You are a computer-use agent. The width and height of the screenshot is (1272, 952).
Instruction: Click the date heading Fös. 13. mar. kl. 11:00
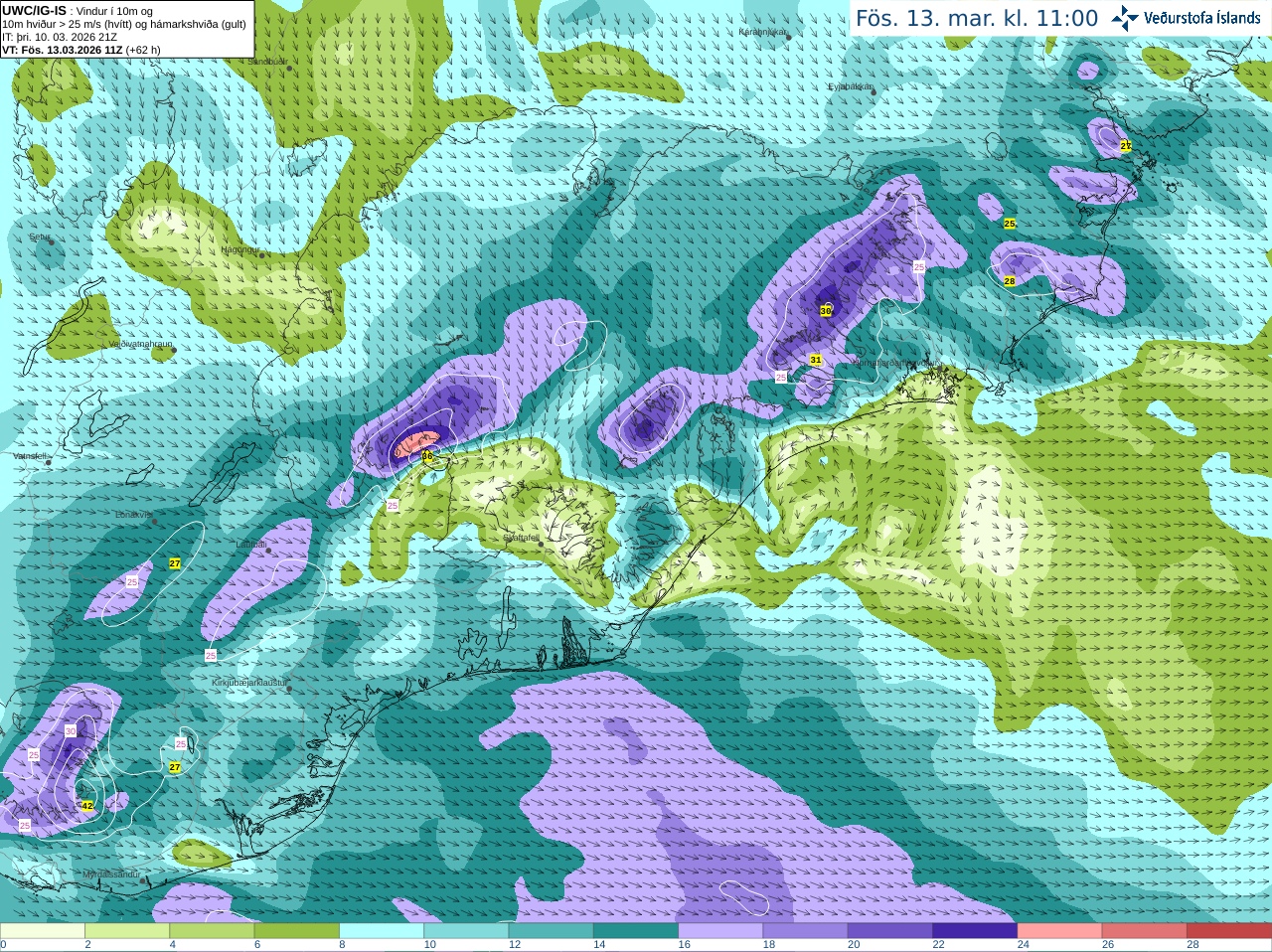[977, 18]
